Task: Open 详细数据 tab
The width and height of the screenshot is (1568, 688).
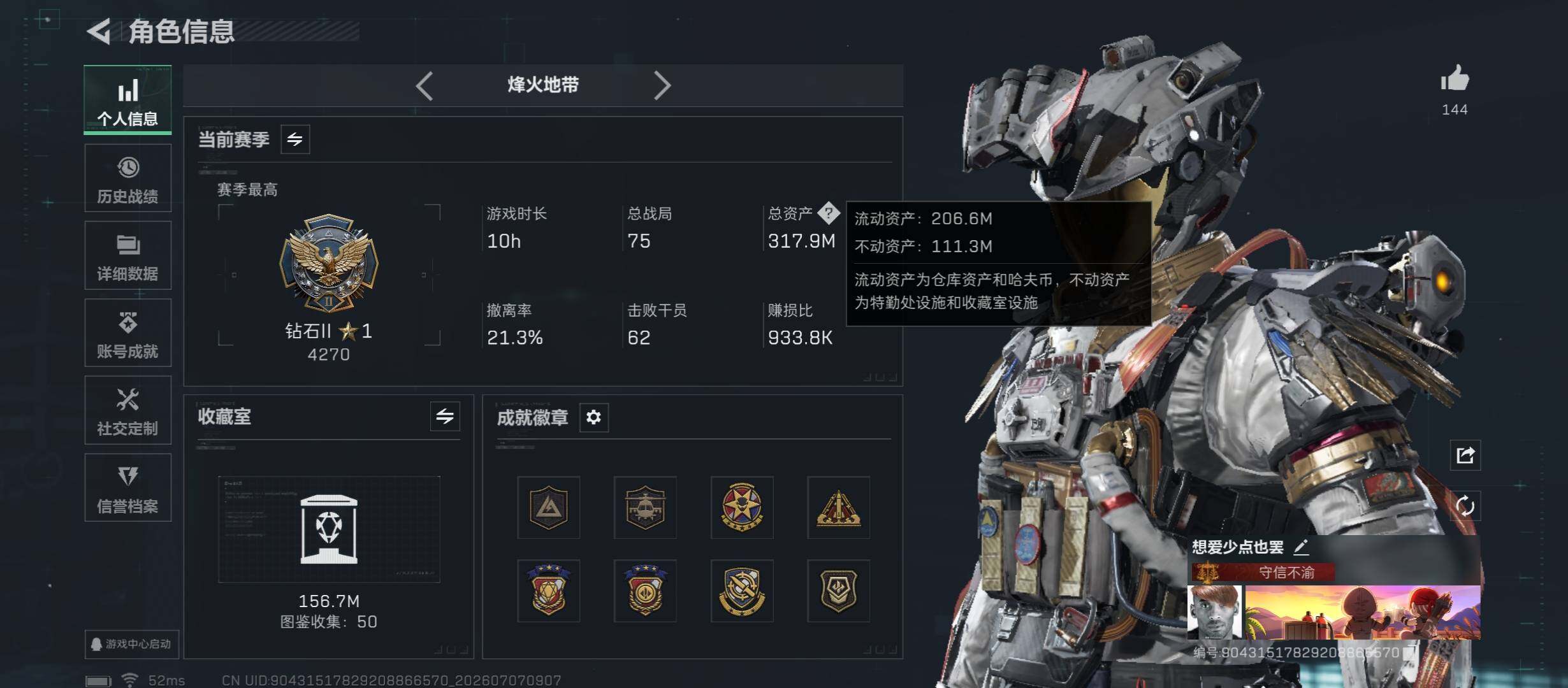Action: [127, 255]
